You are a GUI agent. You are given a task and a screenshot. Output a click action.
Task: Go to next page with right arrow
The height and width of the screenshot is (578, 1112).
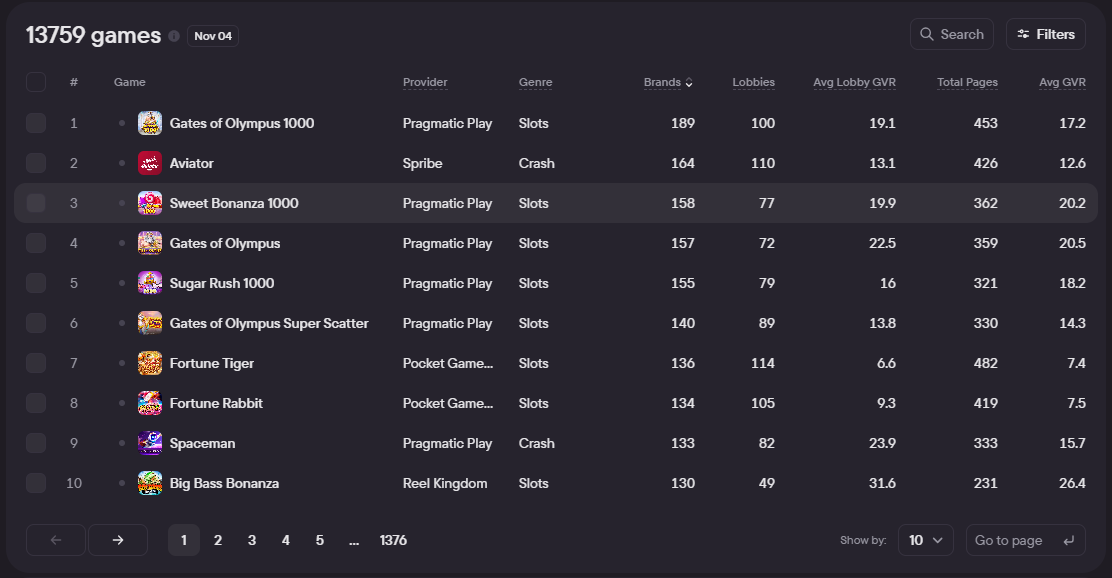[118, 540]
